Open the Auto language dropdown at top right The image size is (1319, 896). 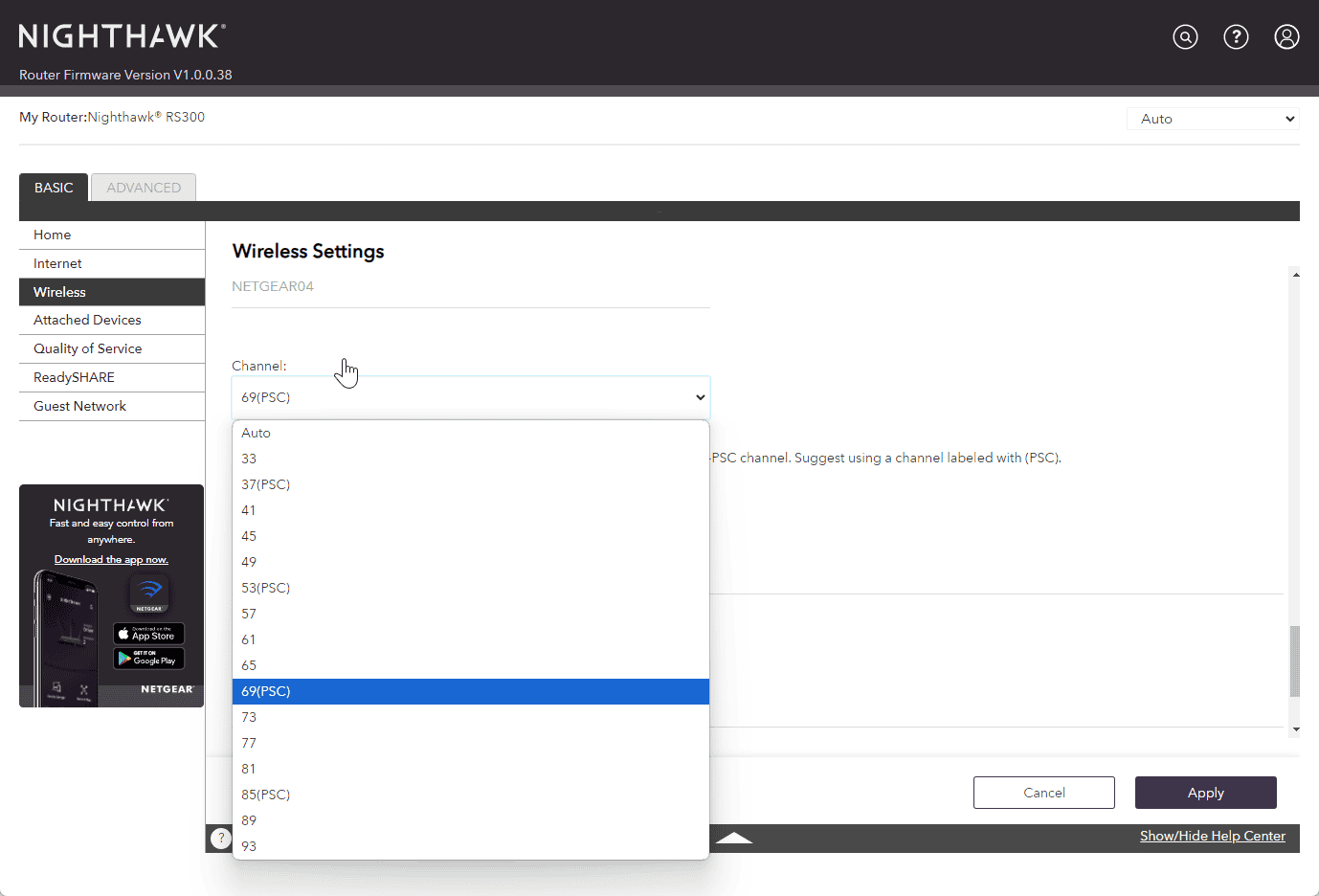[x=1213, y=119]
